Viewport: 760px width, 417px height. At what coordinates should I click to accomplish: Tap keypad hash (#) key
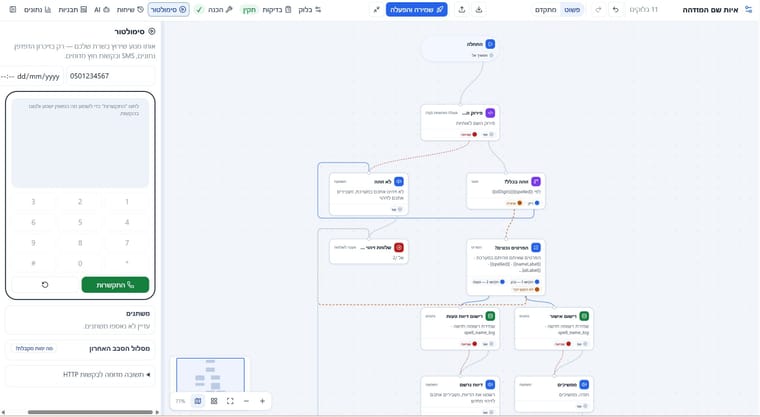[x=33, y=263]
